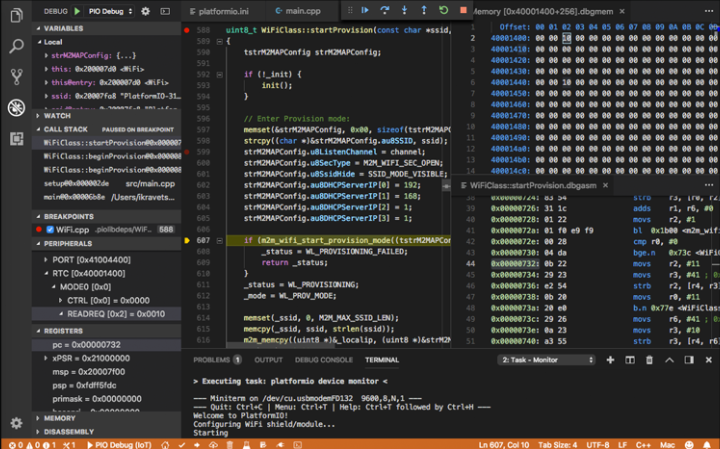Screen dimensions: 720x449
Task: Open the Explorer view in activity bar
Action: [15, 14]
